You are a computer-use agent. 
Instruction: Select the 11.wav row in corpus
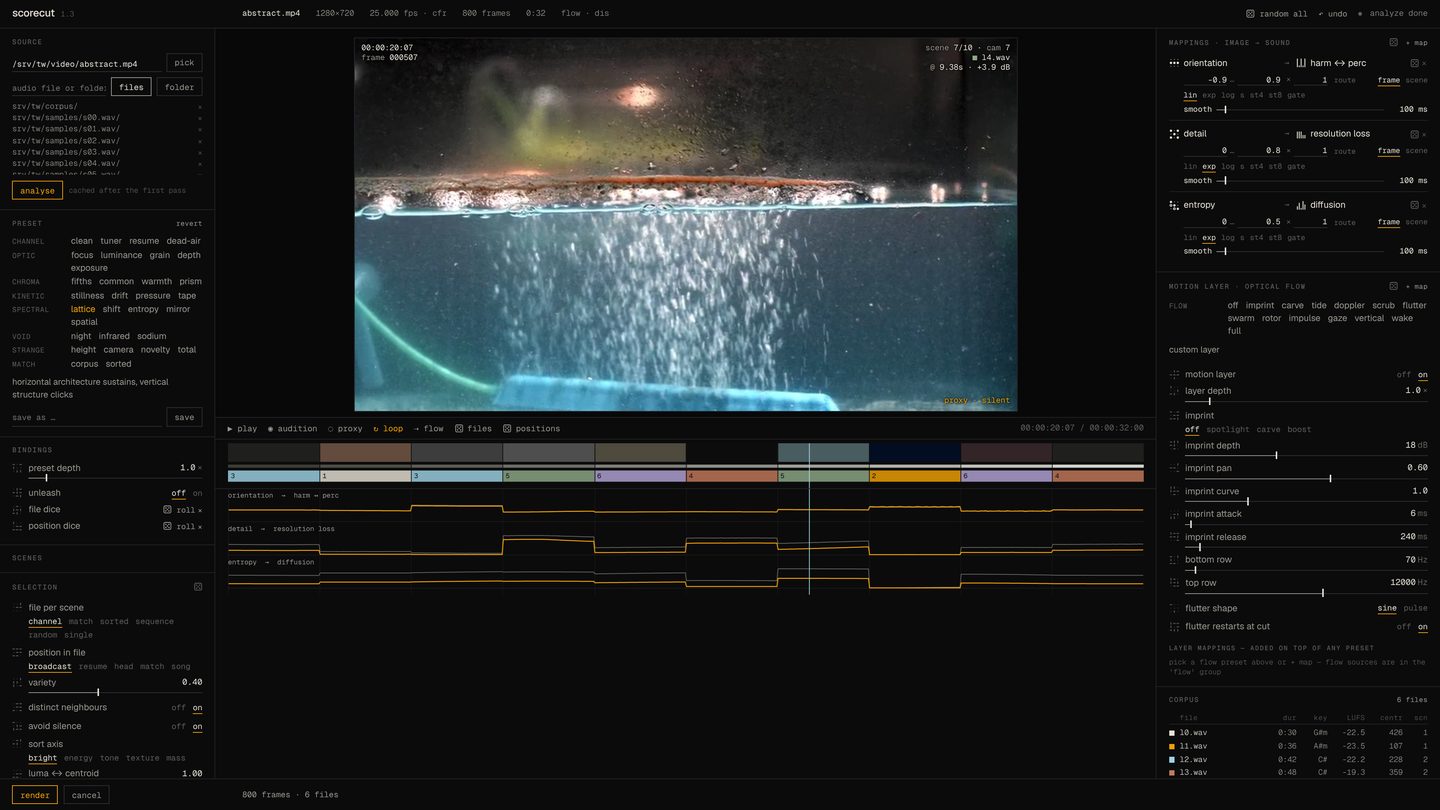[x=1298, y=746]
